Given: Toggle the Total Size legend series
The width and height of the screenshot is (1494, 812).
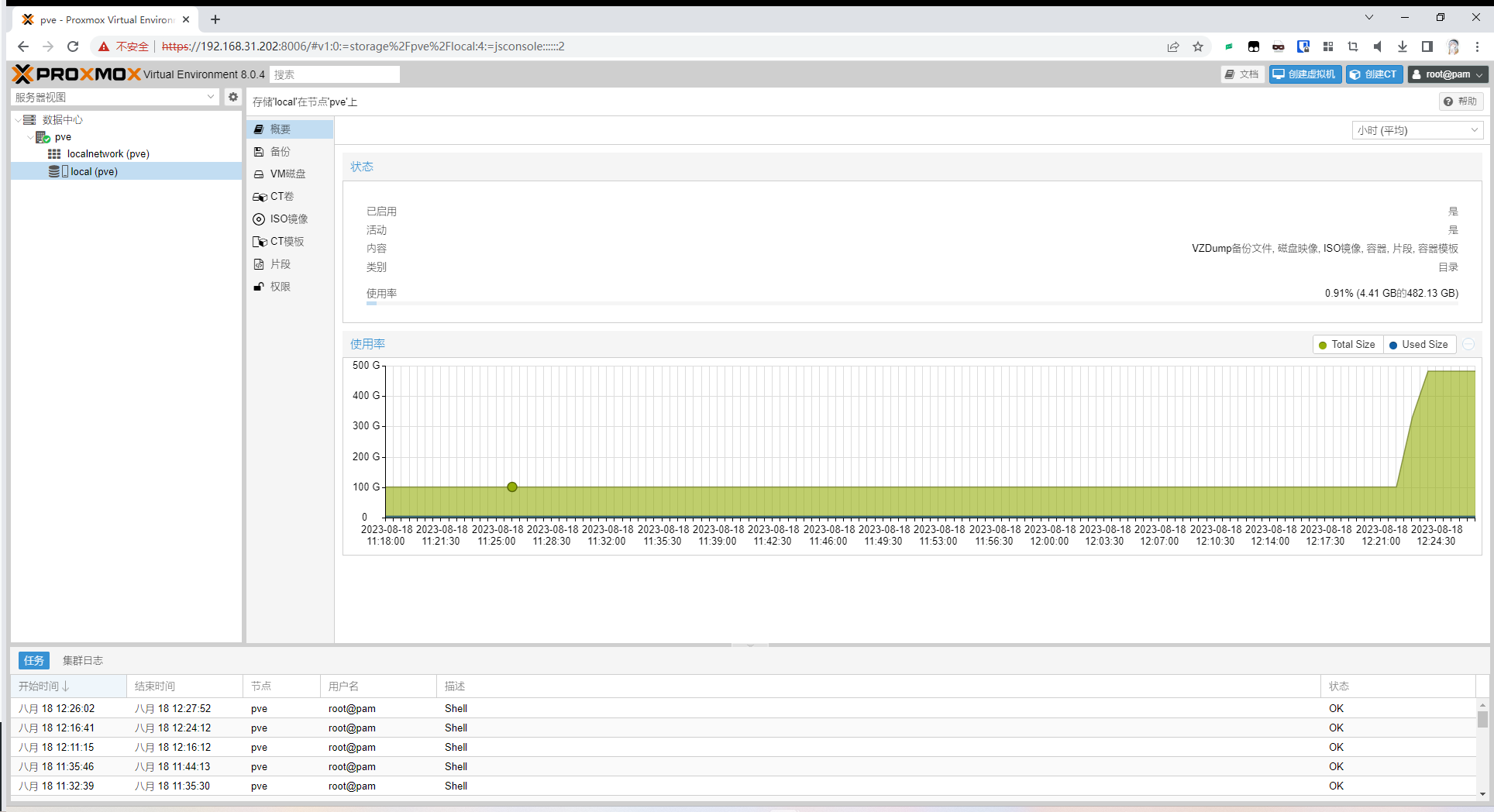Looking at the screenshot, I should [1347, 345].
